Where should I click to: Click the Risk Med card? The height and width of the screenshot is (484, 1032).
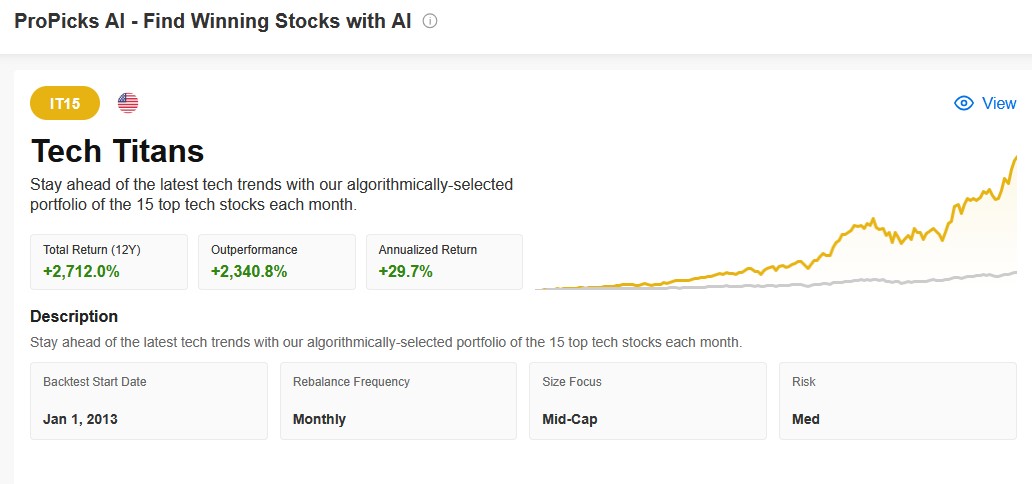point(898,400)
